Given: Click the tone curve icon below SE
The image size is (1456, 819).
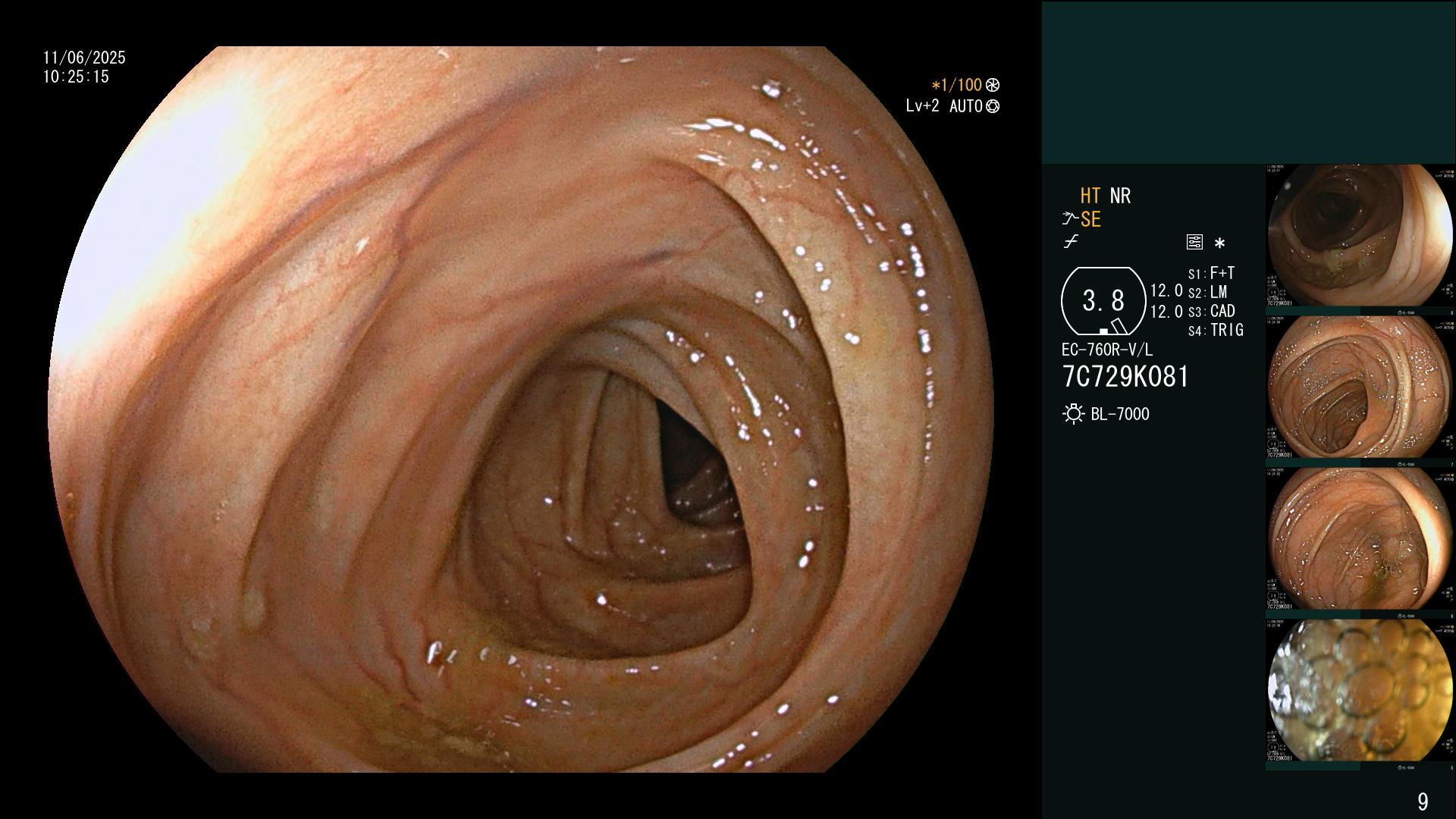Looking at the screenshot, I should coord(1071,242).
